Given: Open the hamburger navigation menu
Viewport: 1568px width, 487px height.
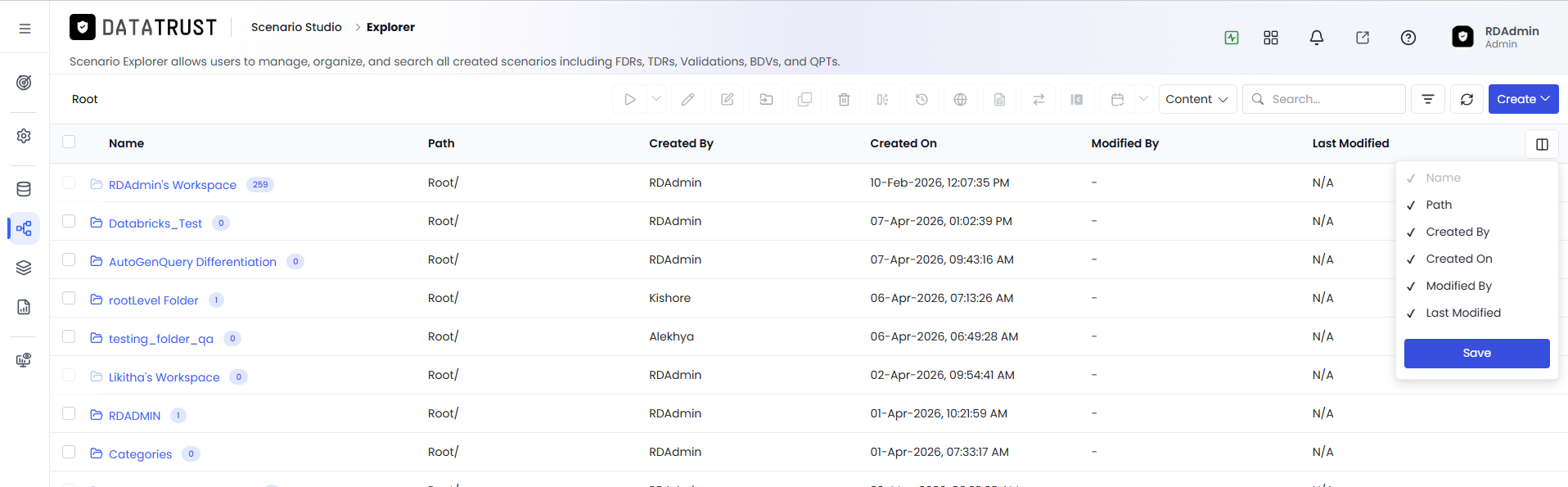Looking at the screenshot, I should point(25,29).
